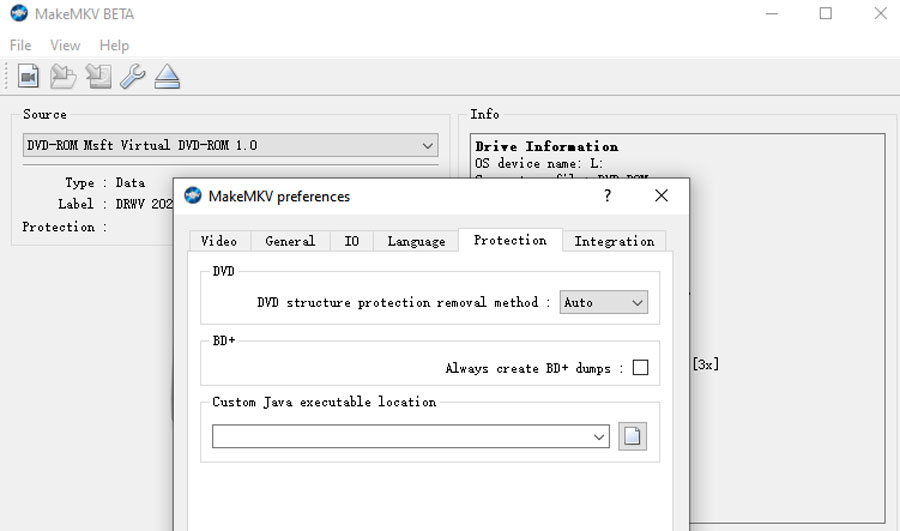Enable Always create BD+ dumps checkbox

click(640, 367)
